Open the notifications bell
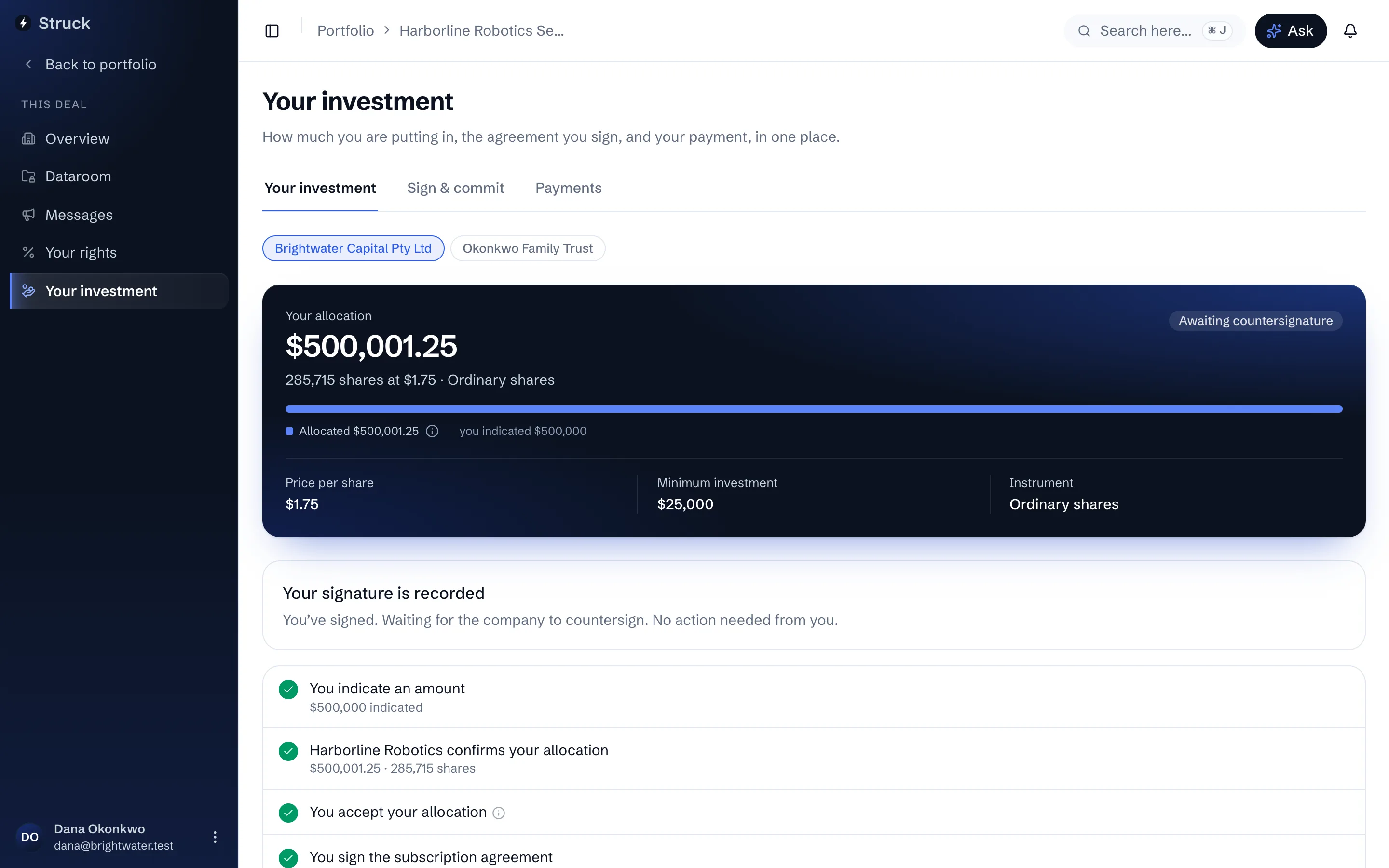Image resolution: width=1389 pixels, height=868 pixels. (x=1350, y=31)
